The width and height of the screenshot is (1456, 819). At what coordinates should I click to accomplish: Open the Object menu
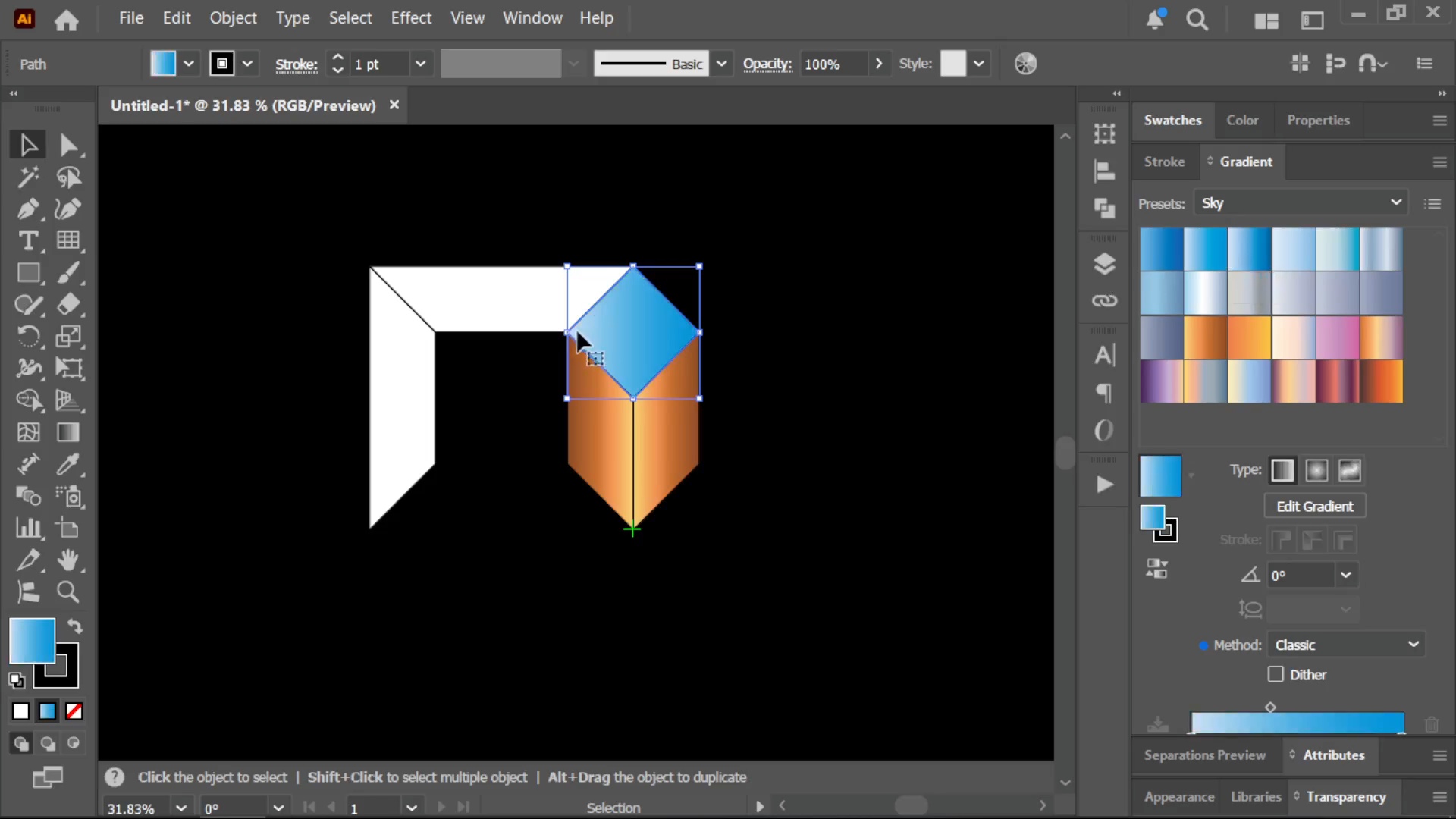233,18
